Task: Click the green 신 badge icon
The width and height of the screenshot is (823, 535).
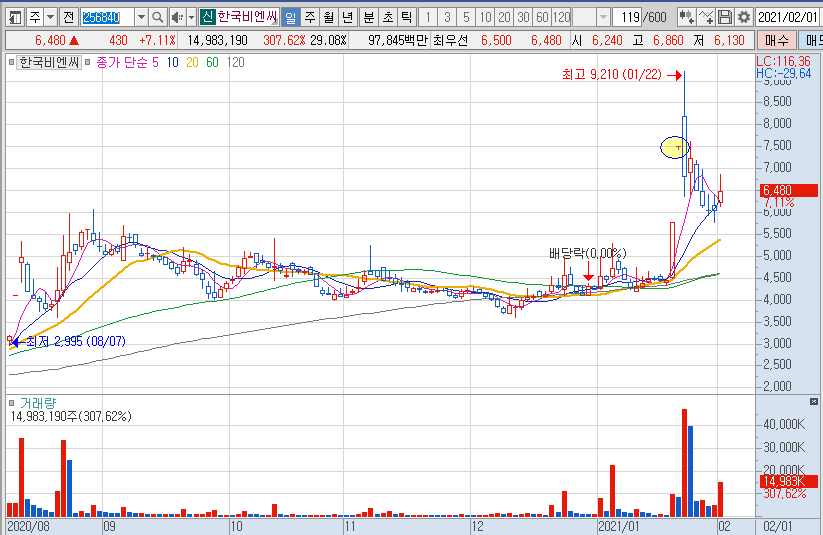Action: [x=205, y=17]
